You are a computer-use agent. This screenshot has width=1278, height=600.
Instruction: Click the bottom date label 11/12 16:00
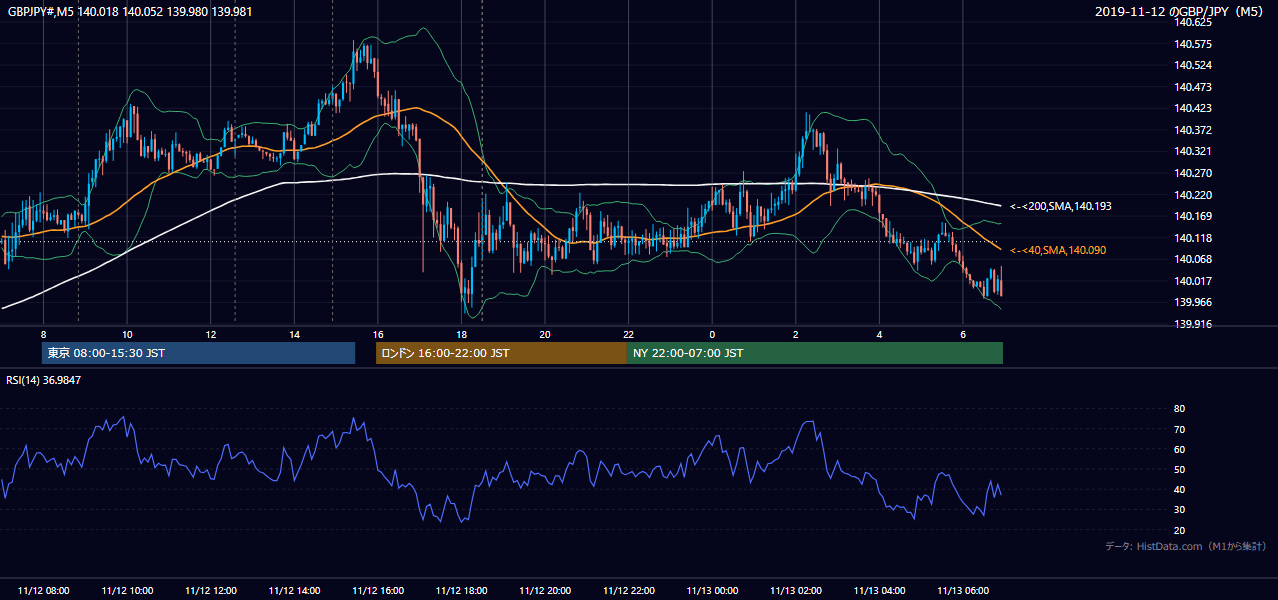pyautogui.click(x=378, y=591)
